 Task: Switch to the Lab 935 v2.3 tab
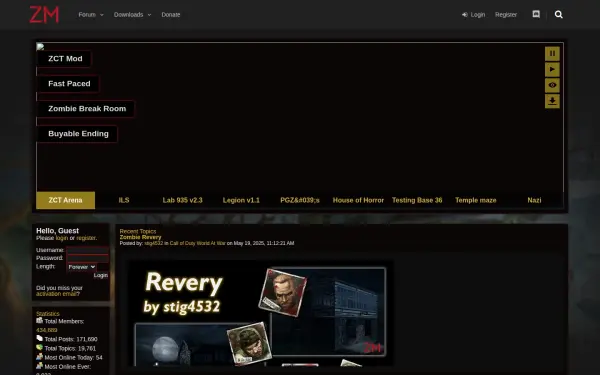183,200
